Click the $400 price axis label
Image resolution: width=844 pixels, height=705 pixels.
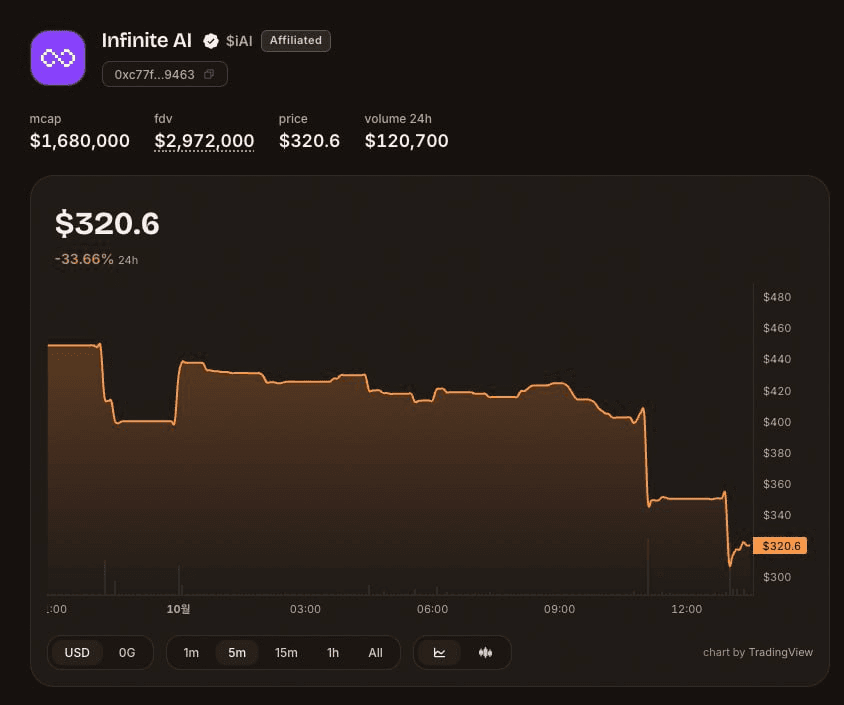tap(777, 422)
